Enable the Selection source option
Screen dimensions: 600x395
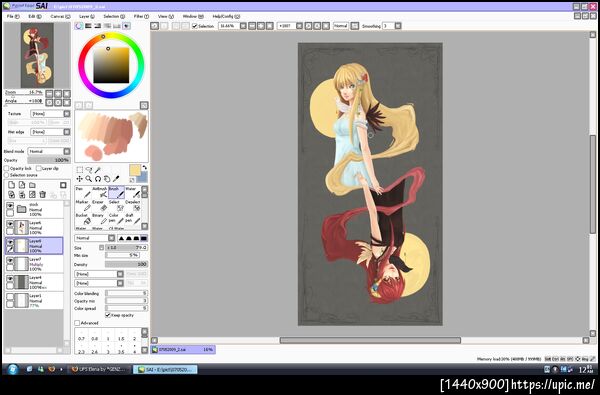7,175
